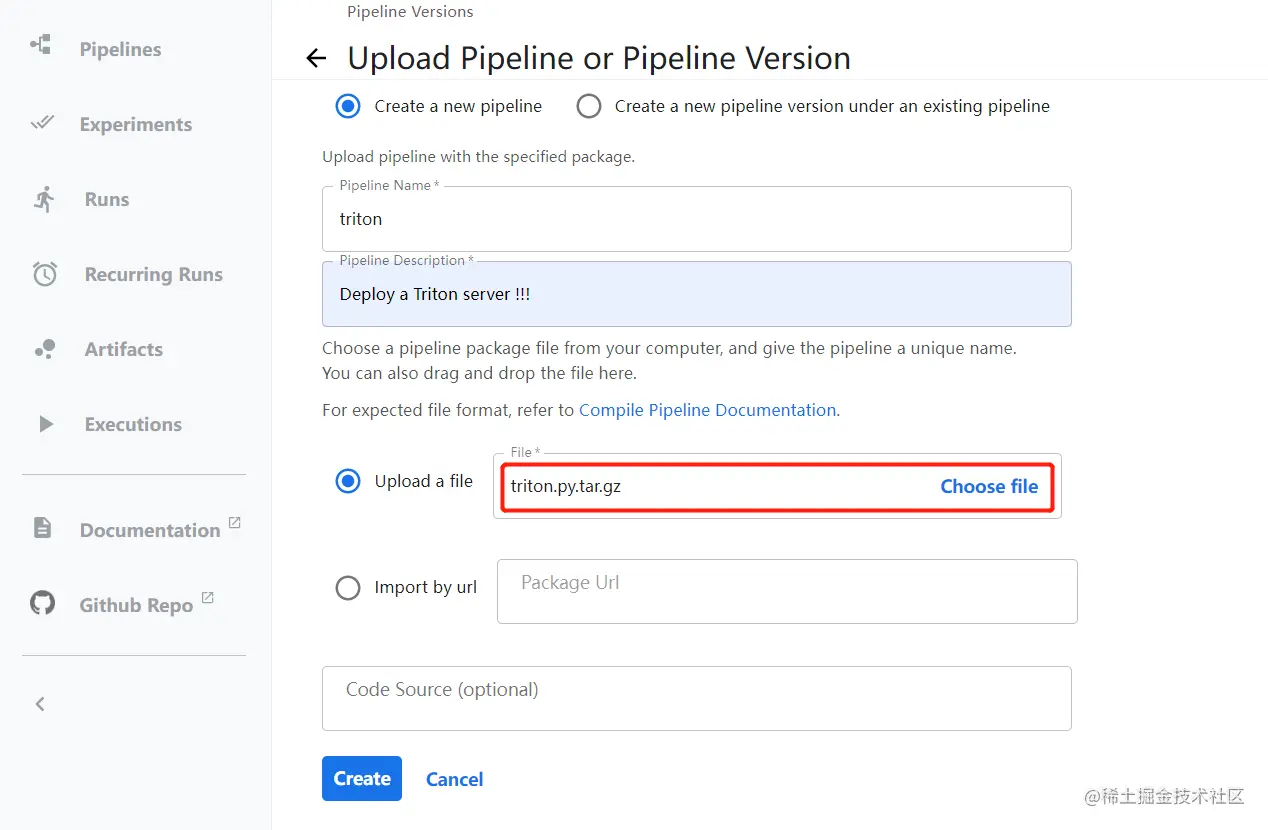Click the Recurring Runs alarm clock icon
The height and width of the screenshot is (830, 1268).
pos(45,274)
